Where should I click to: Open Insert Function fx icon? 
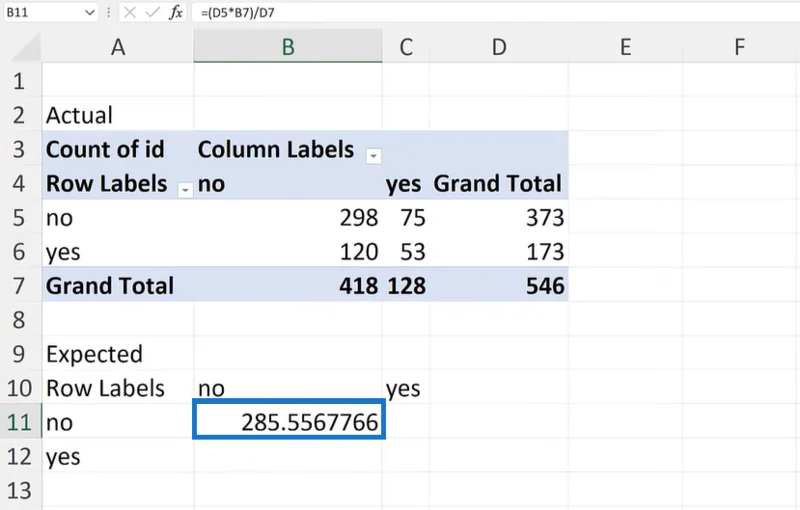coord(176,13)
